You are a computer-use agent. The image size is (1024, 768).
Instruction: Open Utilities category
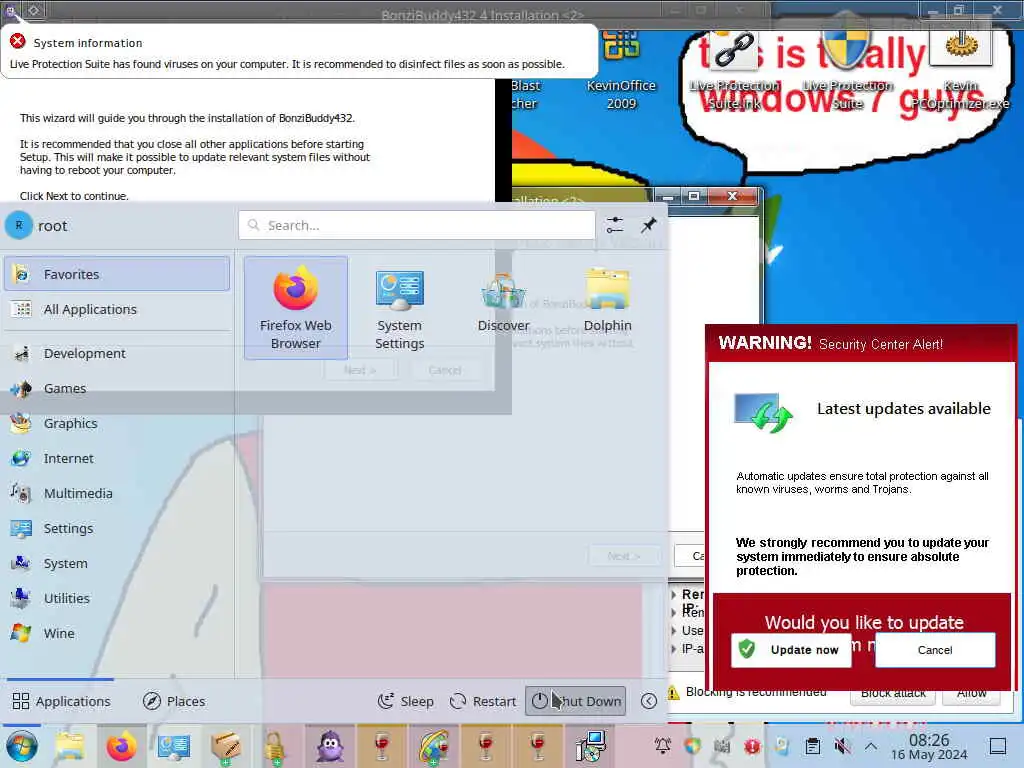coord(117,598)
